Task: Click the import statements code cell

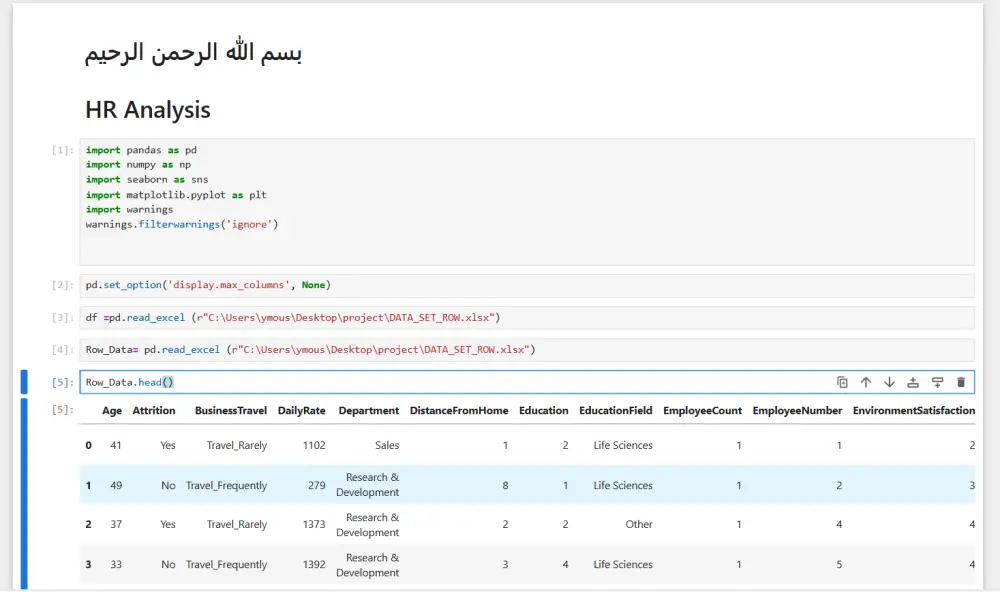Action: [x=527, y=202]
